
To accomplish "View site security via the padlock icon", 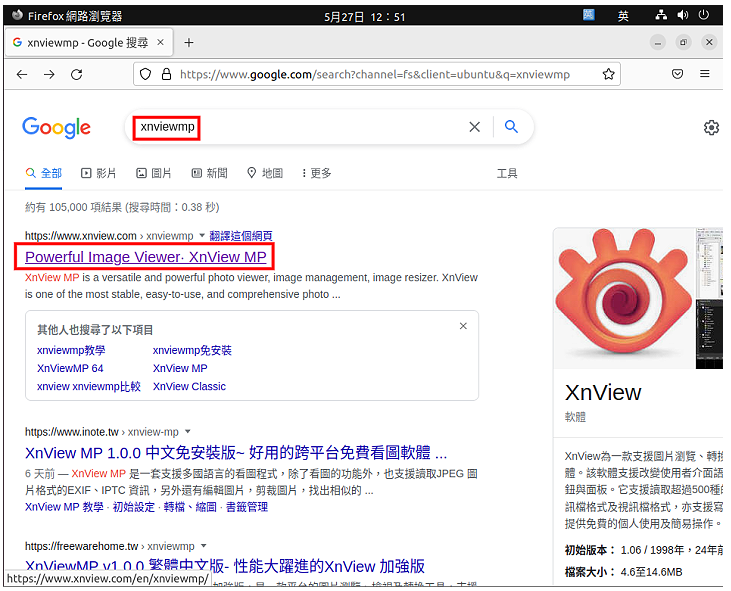I will [166, 75].
